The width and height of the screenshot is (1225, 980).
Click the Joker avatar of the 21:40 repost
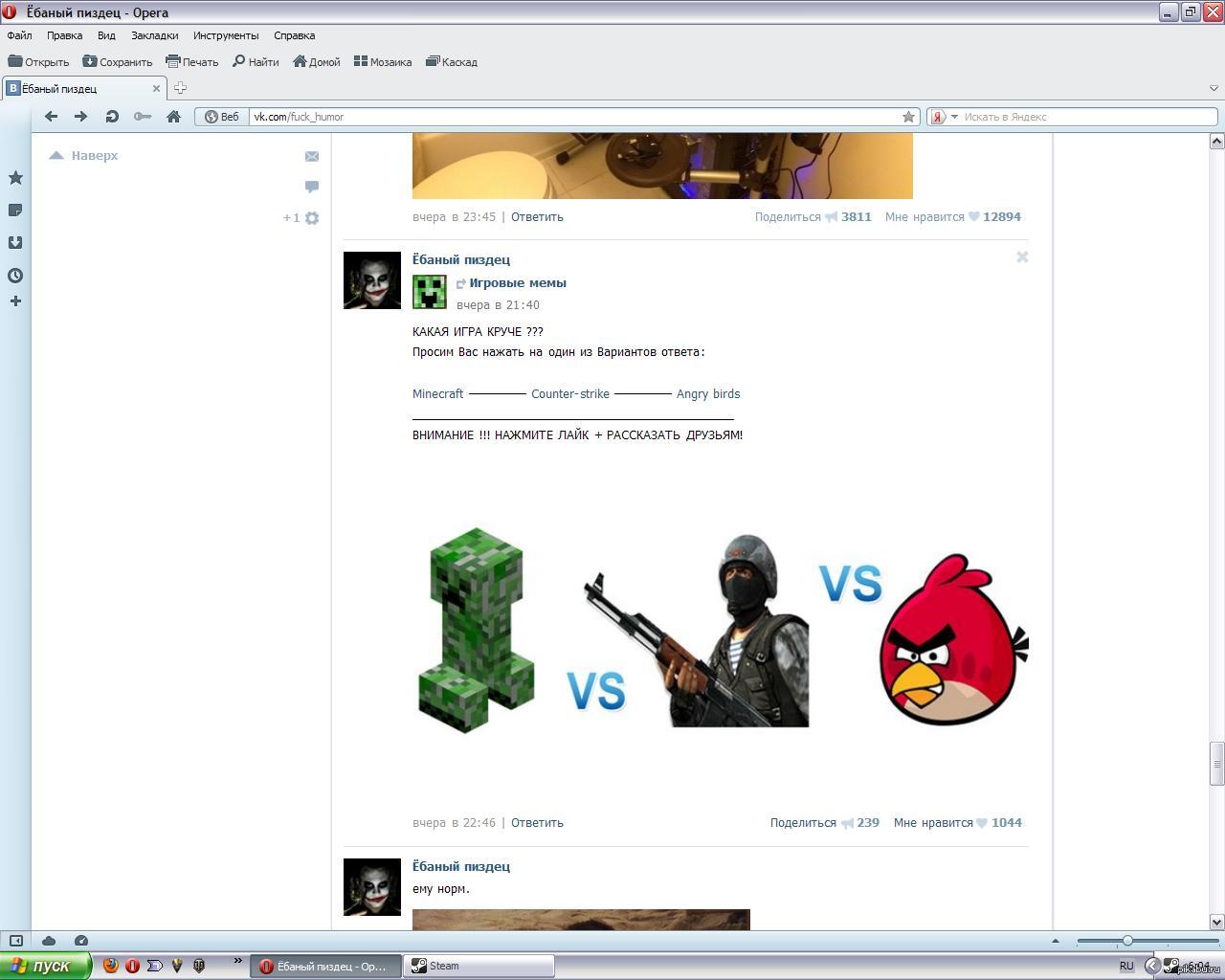[372, 280]
